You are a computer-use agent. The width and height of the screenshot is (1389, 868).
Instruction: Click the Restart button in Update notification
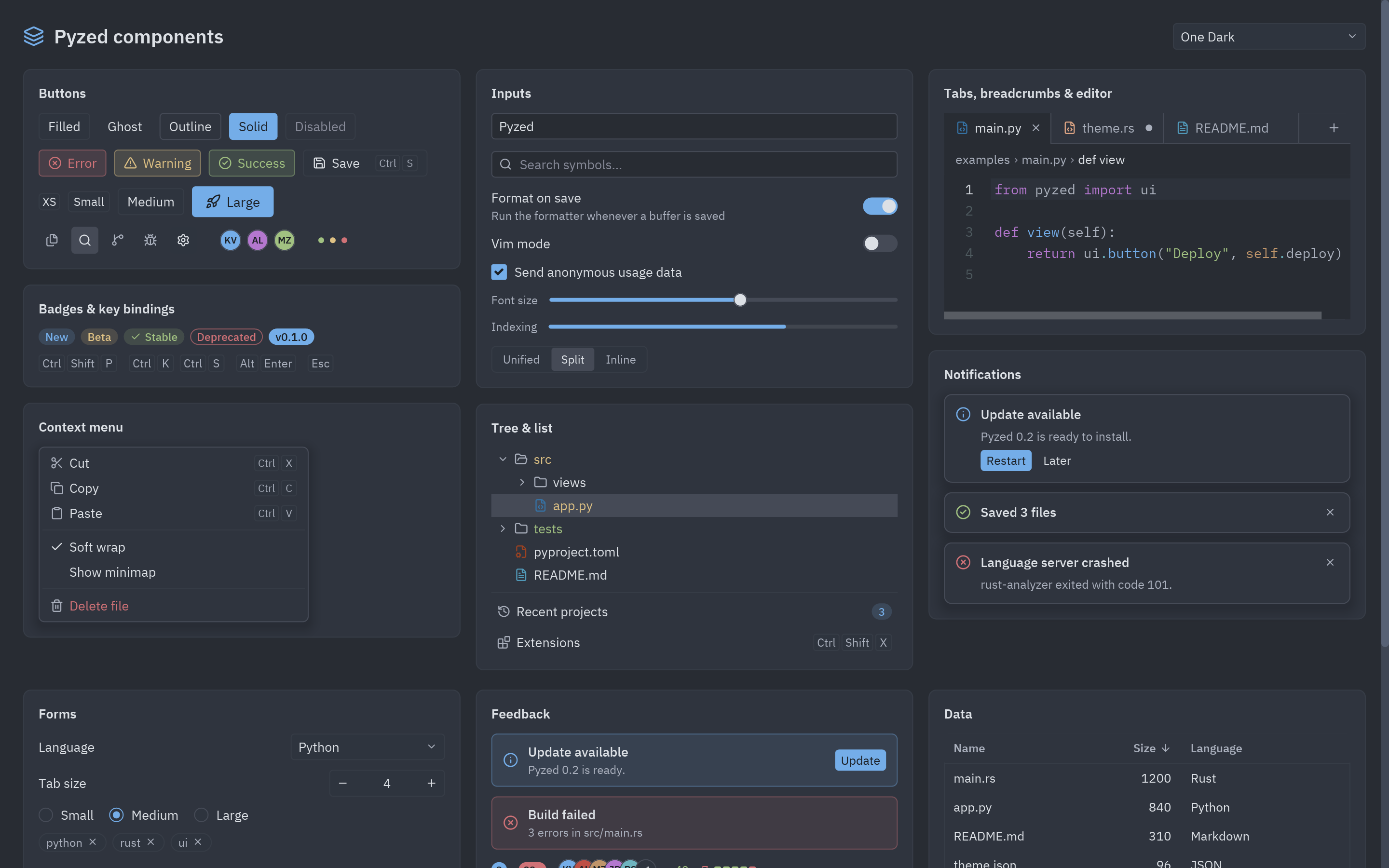click(1006, 461)
